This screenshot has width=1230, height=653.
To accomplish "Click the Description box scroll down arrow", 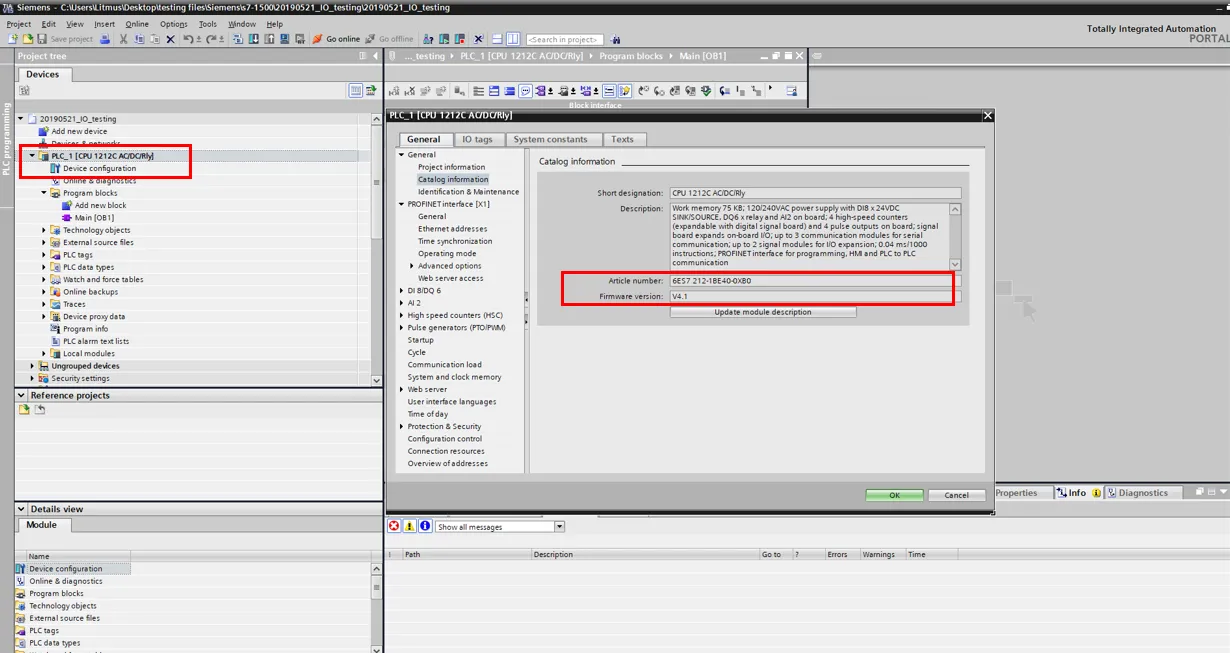I will (955, 265).
